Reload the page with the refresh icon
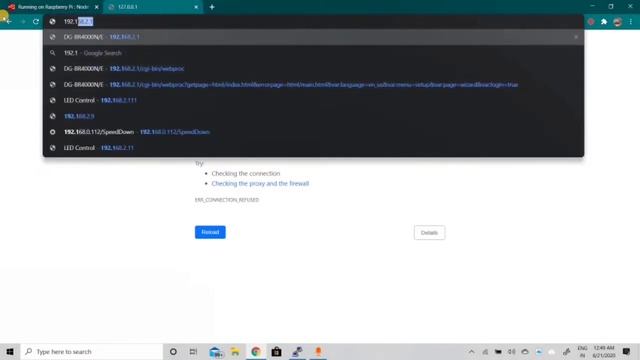640x360 pixels. pyautogui.click(x=36, y=22)
